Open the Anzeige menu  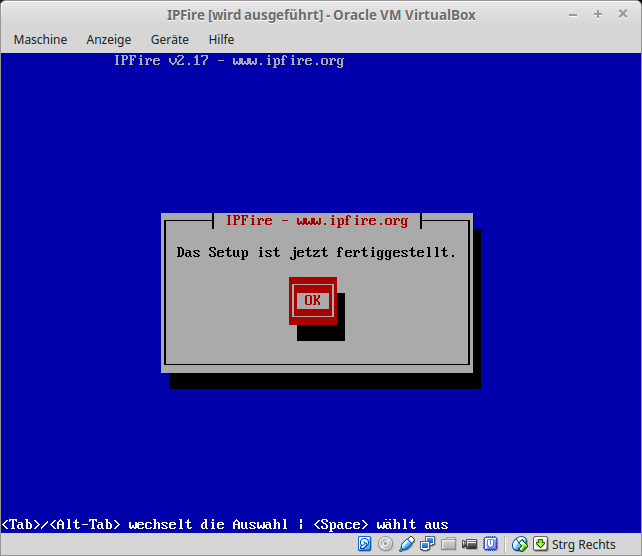point(109,40)
